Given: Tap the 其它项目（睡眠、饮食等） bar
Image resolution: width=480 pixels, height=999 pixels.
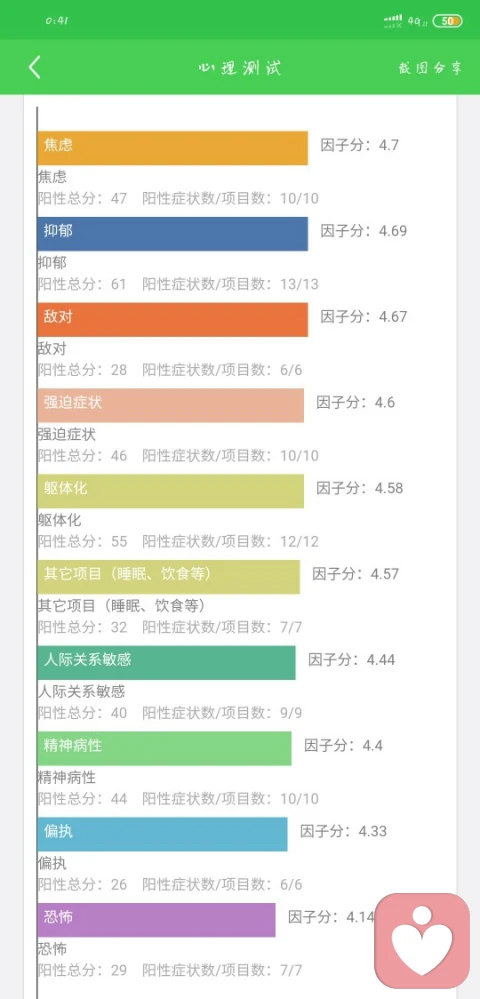Looking at the screenshot, I should click(168, 577).
